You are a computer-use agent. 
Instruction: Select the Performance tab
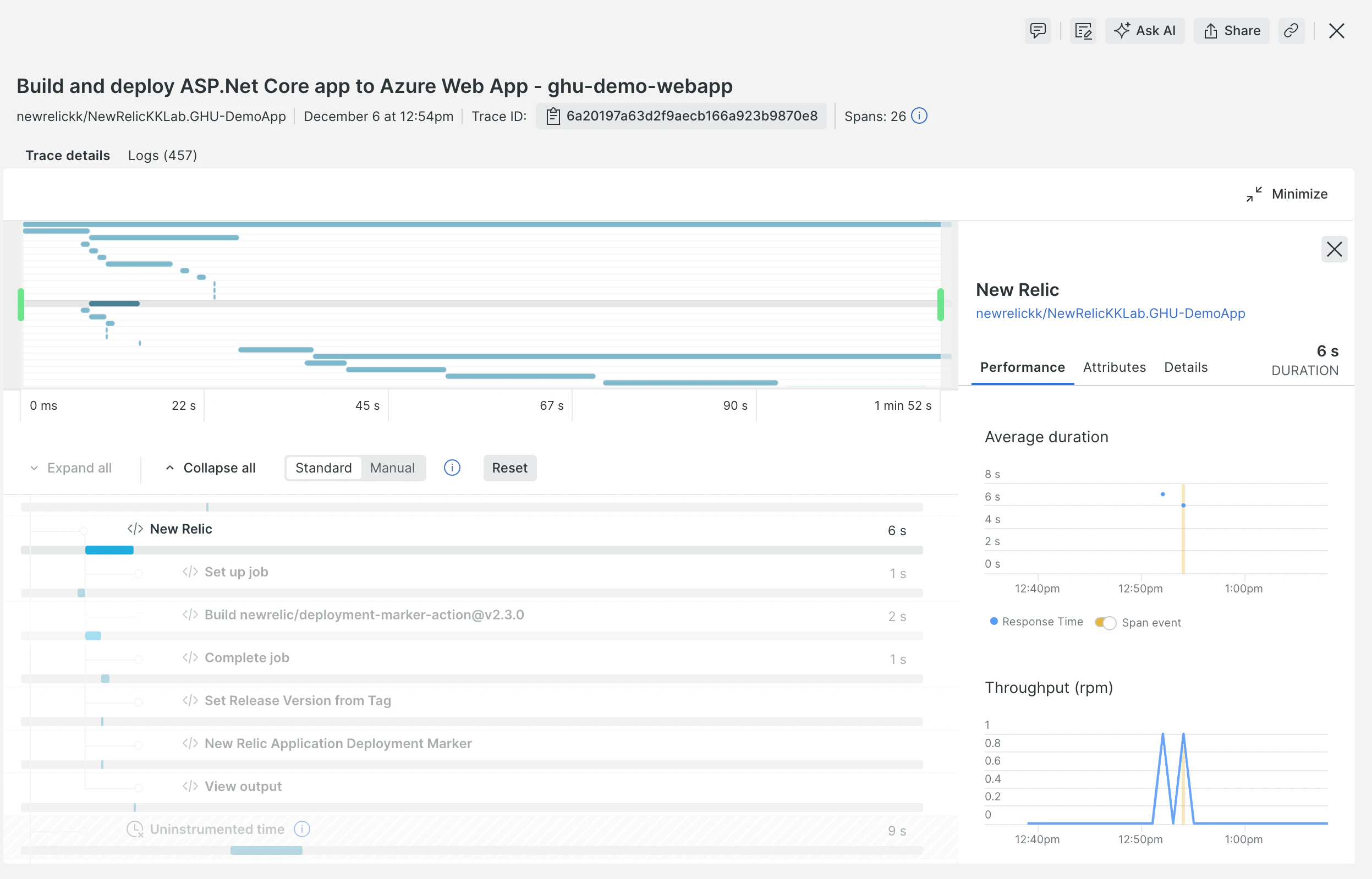coord(1022,367)
